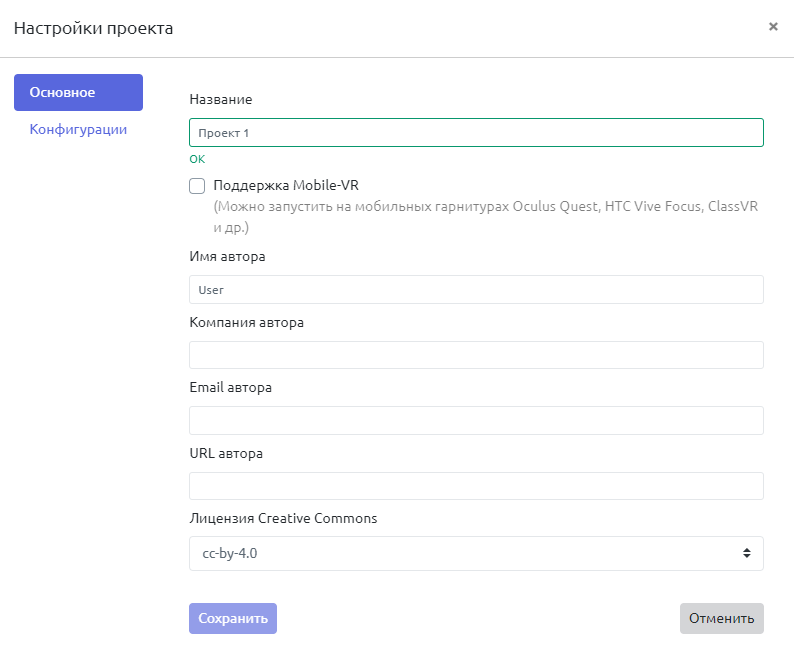Focus the Имя автора input field
The width and height of the screenshot is (794, 664).
476,290
